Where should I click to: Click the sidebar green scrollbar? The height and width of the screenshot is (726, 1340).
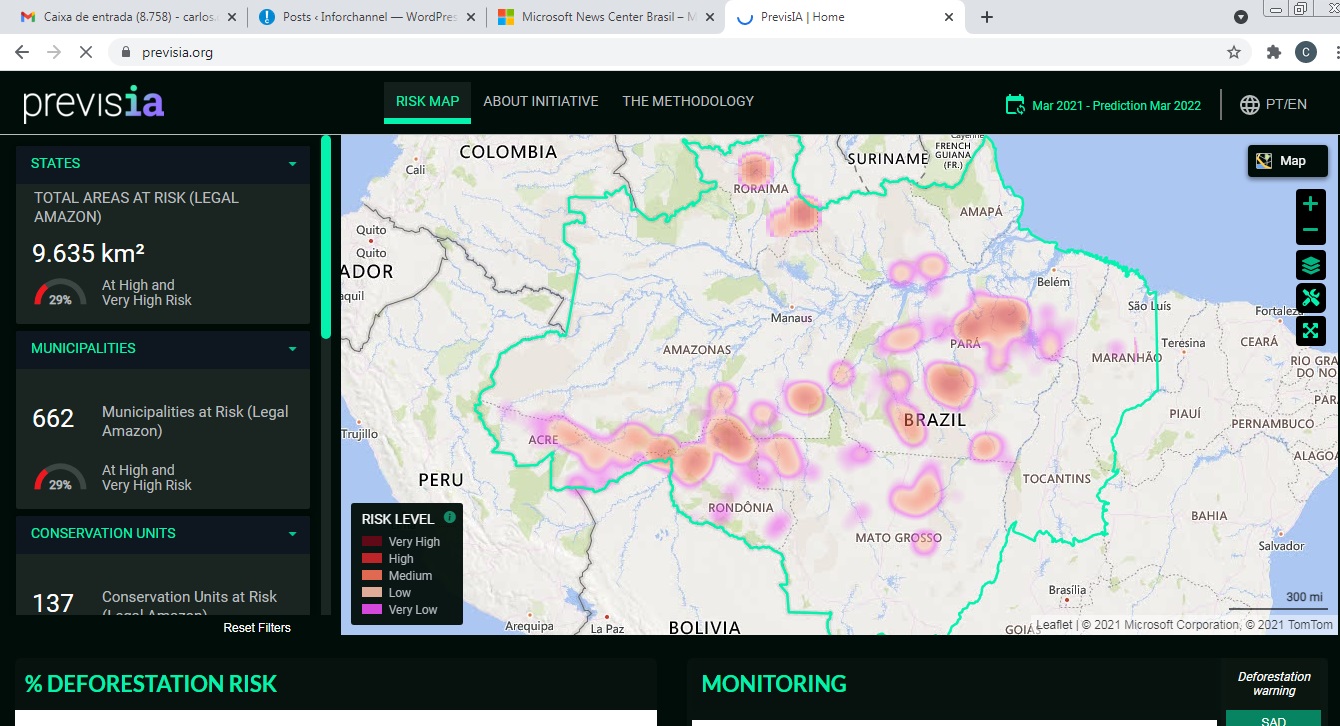pyautogui.click(x=326, y=238)
